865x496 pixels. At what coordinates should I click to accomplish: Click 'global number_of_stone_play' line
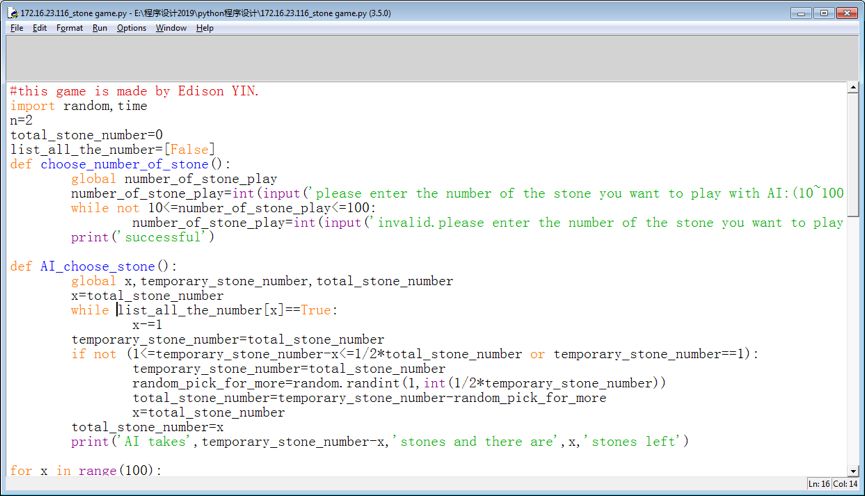point(174,179)
